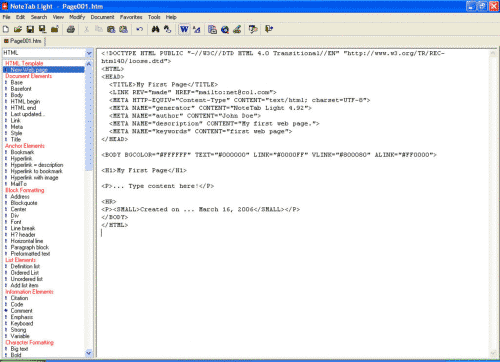
Task: Open the File menu
Action: click(6, 17)
